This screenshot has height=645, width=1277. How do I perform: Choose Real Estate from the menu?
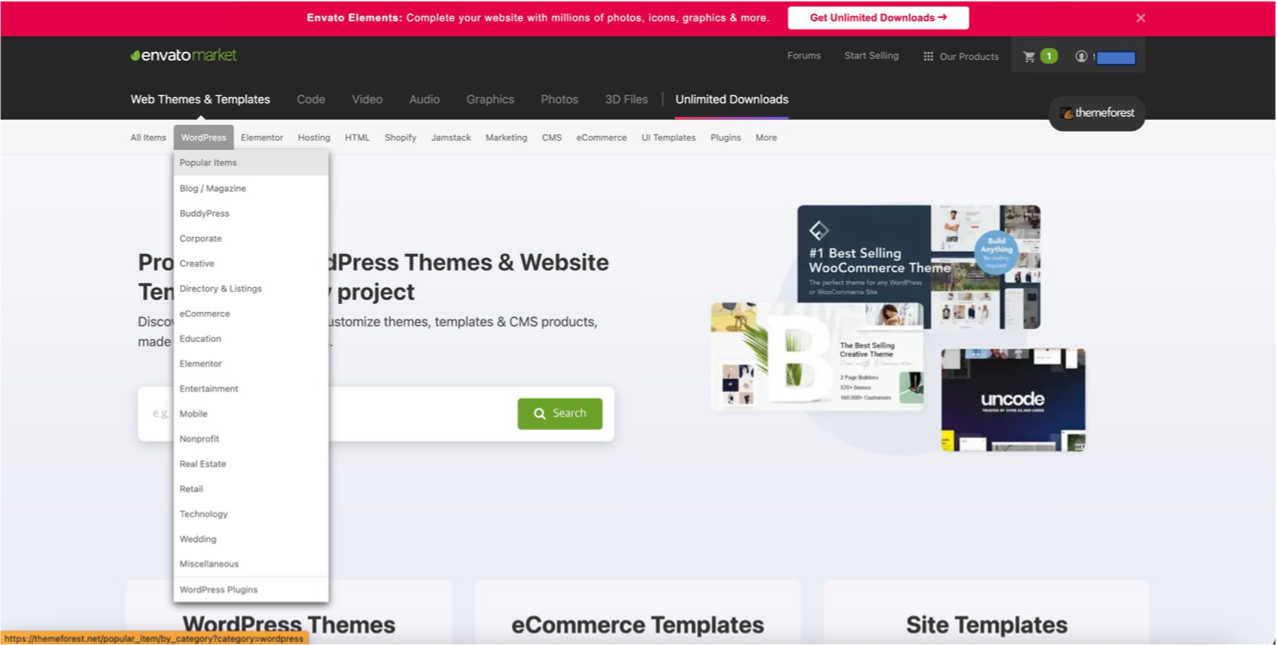coord(251,463)
